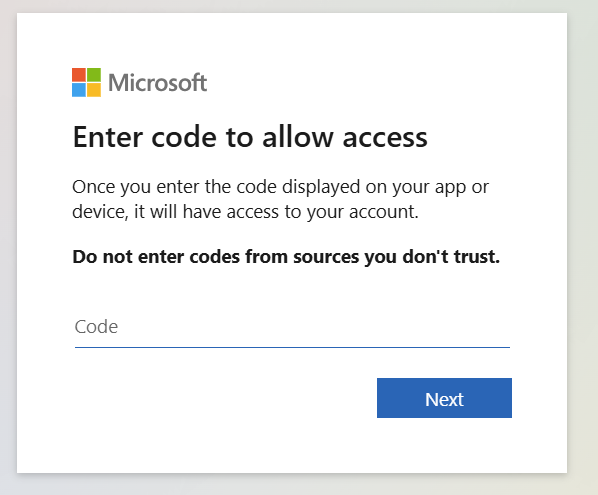Click the 'Once you enter the code' paragraph
Viewport: 598px width, 495px height.
(280, 199)
